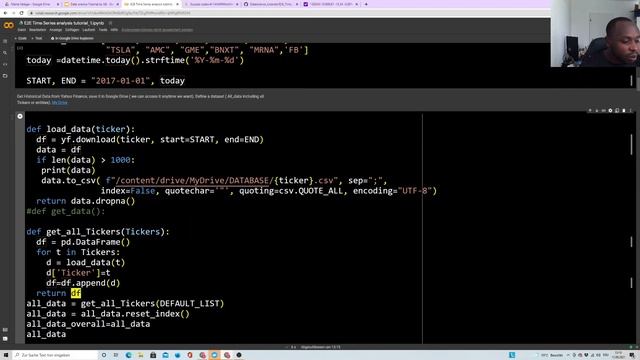This screenshot has height=360, width=640.
Task: Click the commented #def get_data(): line
Action: [66, 211]
